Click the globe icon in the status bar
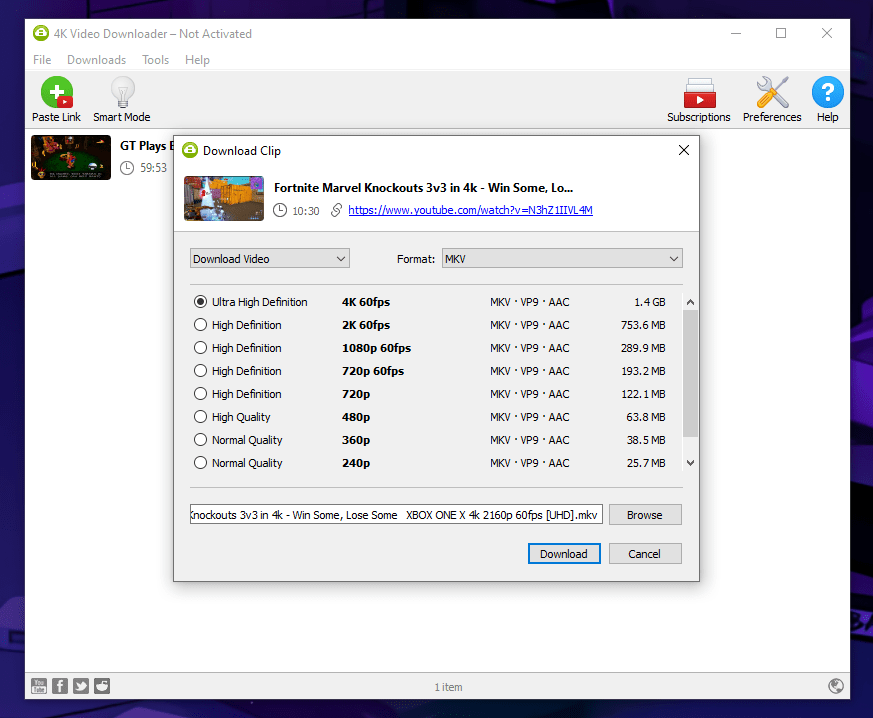Image resolution: width=873 pixels, height=718 pixels. tap(836, 686)
